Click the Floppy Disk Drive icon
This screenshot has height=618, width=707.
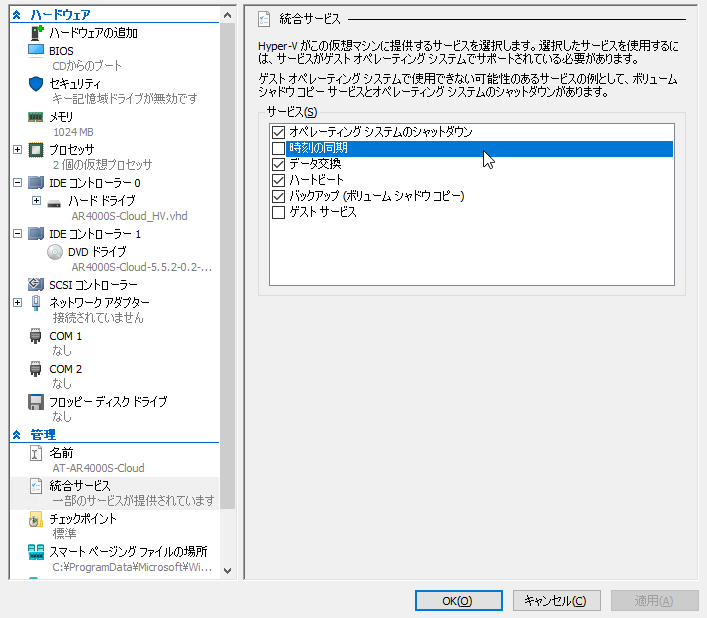coord(36,402)
